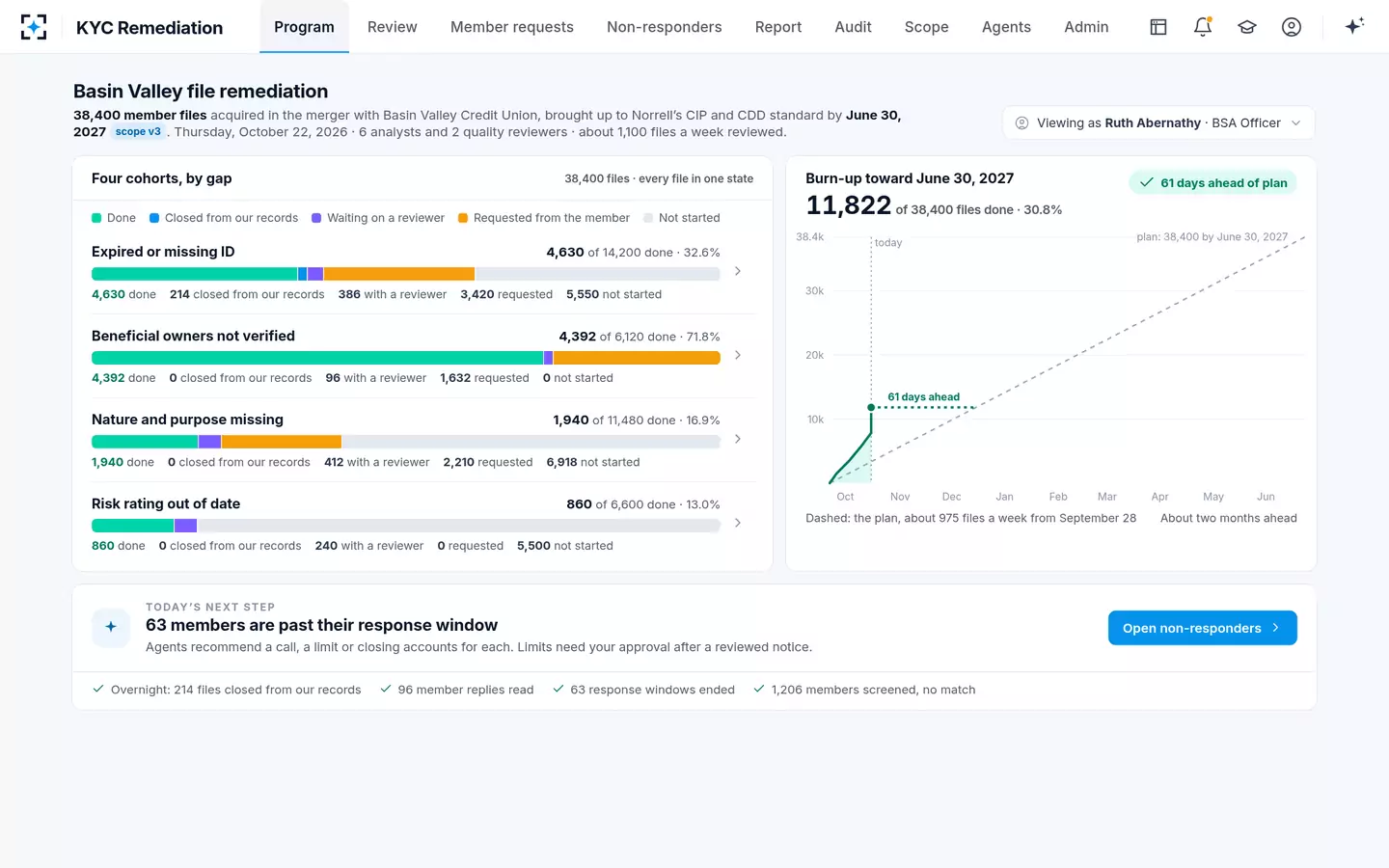Click the purple Waiting on a reviewer swatch

[x=316, y=218]
